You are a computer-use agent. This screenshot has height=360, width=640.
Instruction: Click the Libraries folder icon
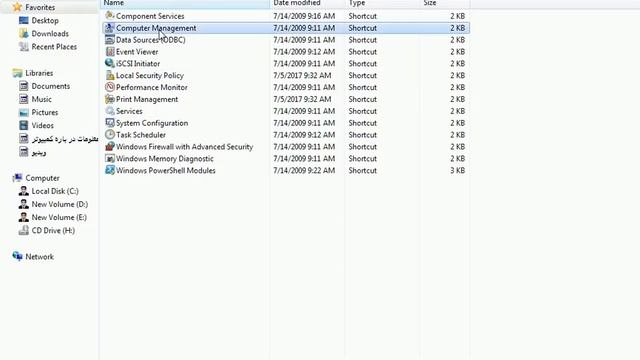17,73
